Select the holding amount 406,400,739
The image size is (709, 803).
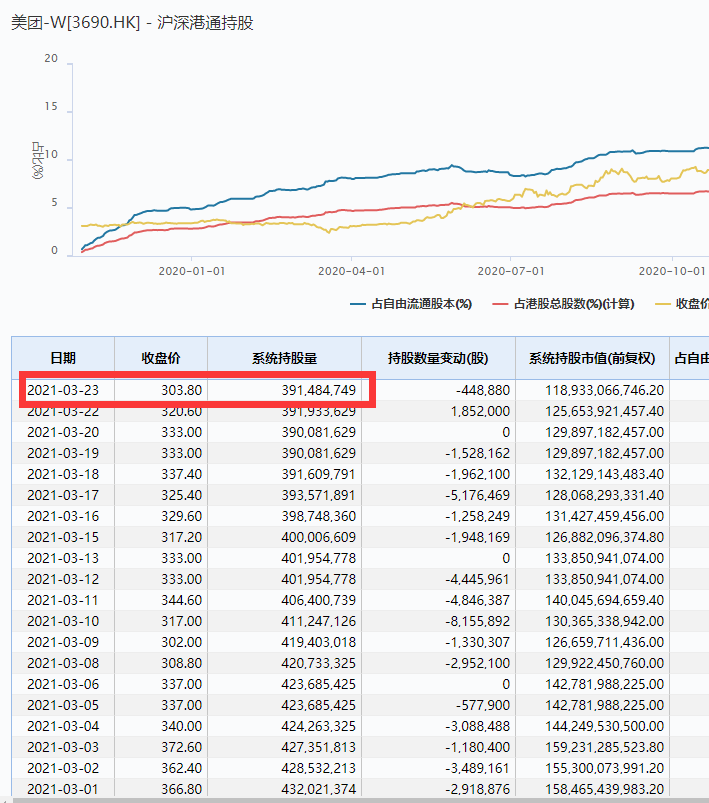point(319,600)
